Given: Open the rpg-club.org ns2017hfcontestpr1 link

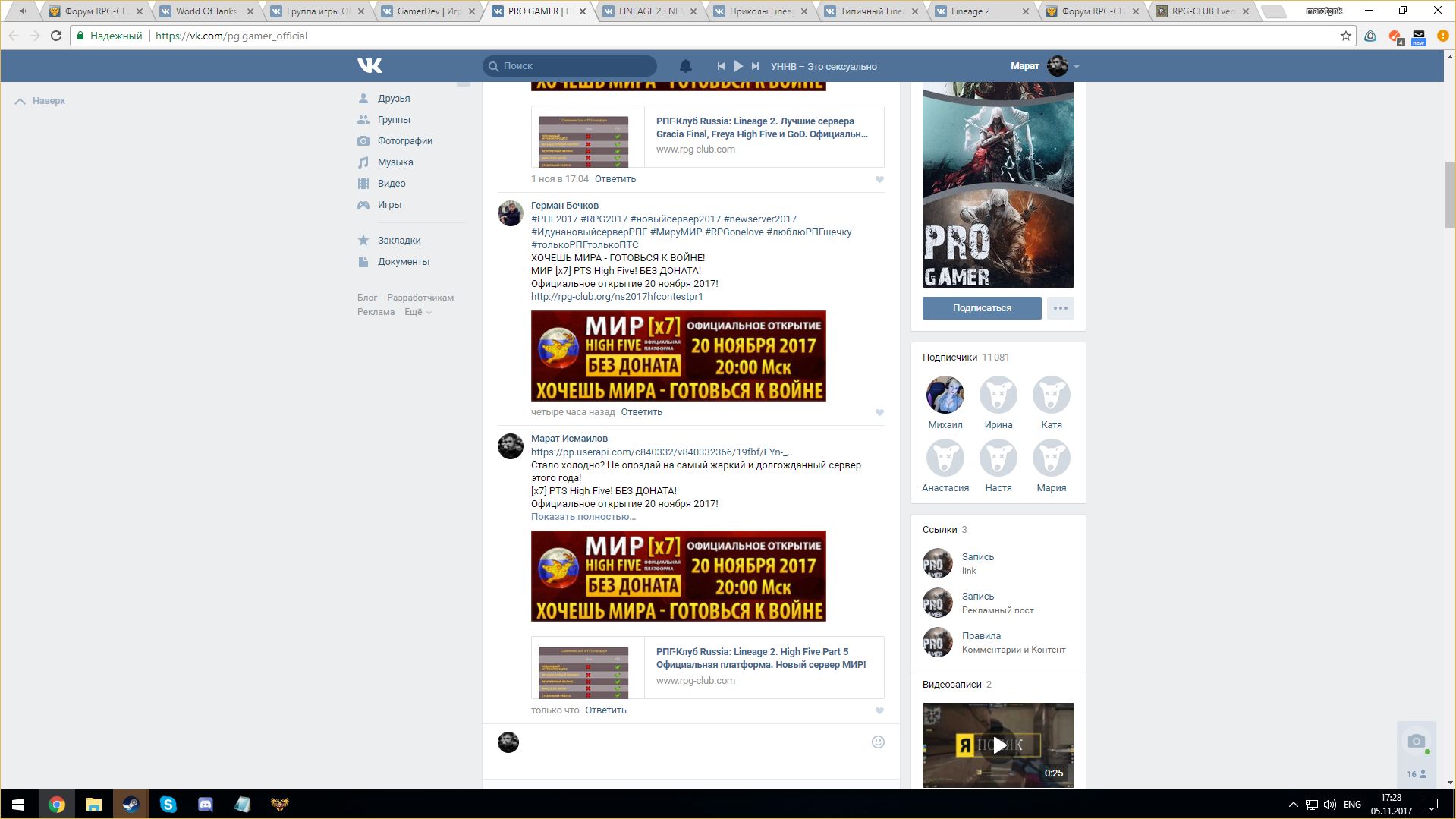Looking at the screenshot, I should (x=617, y=297).
